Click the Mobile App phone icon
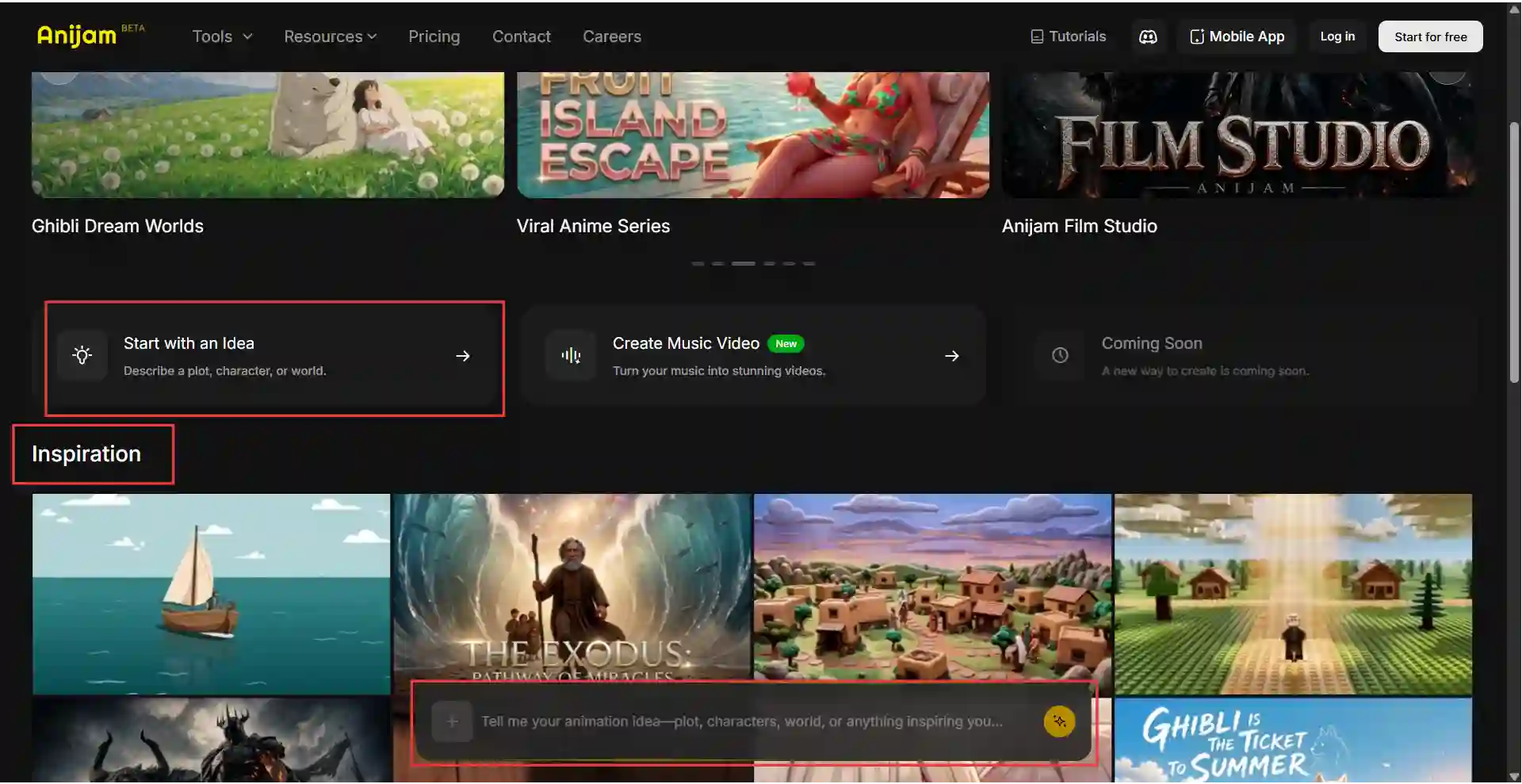The width and height of the screenshot is (1522, 784). pos(1197,36)
